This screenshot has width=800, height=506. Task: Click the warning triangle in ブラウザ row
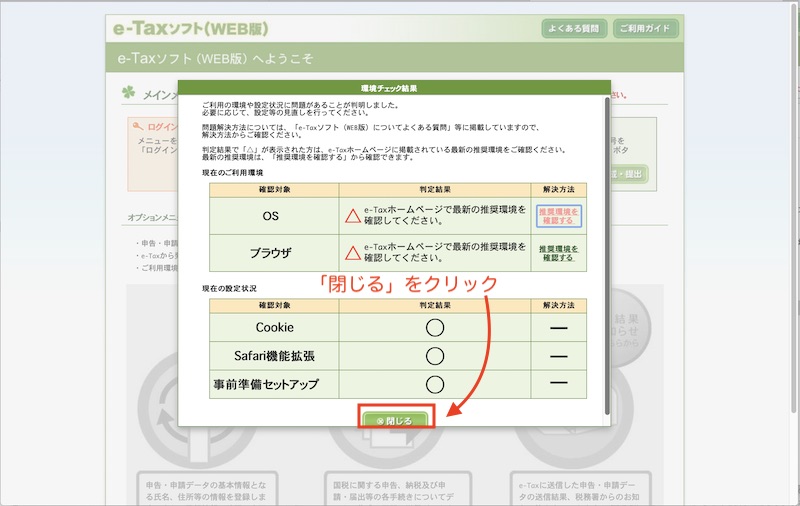click(353, 253)
